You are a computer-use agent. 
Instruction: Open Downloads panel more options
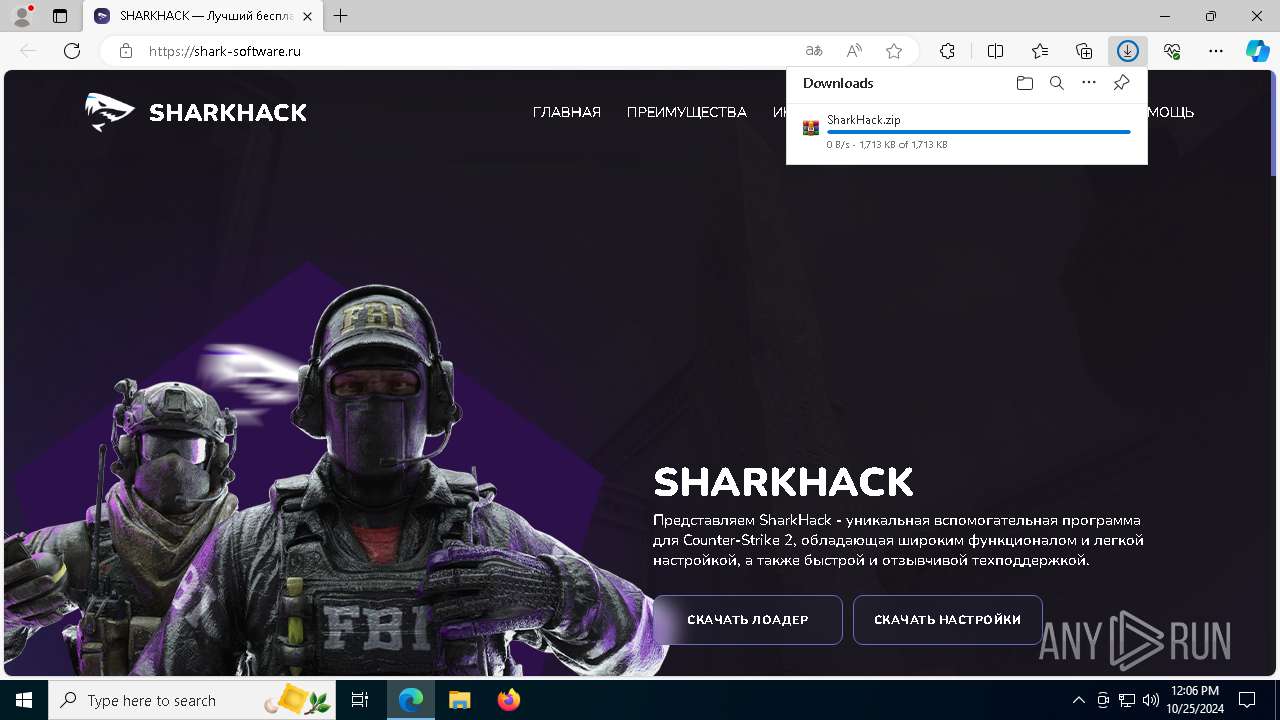click(x=1089, y=83)
